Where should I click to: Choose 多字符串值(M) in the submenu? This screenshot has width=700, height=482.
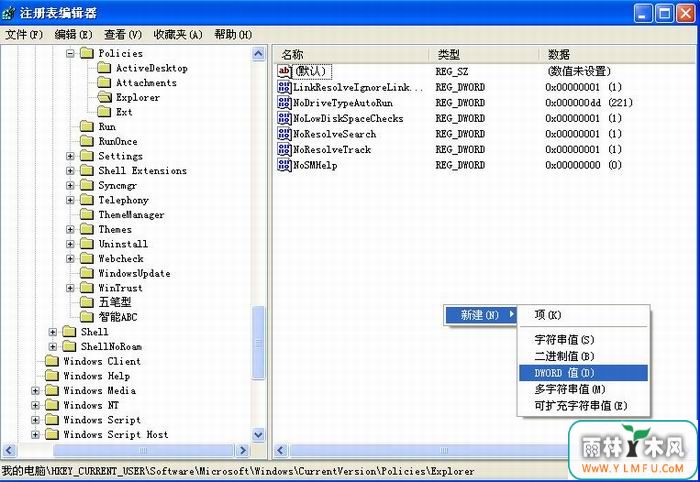coord(583,389)
